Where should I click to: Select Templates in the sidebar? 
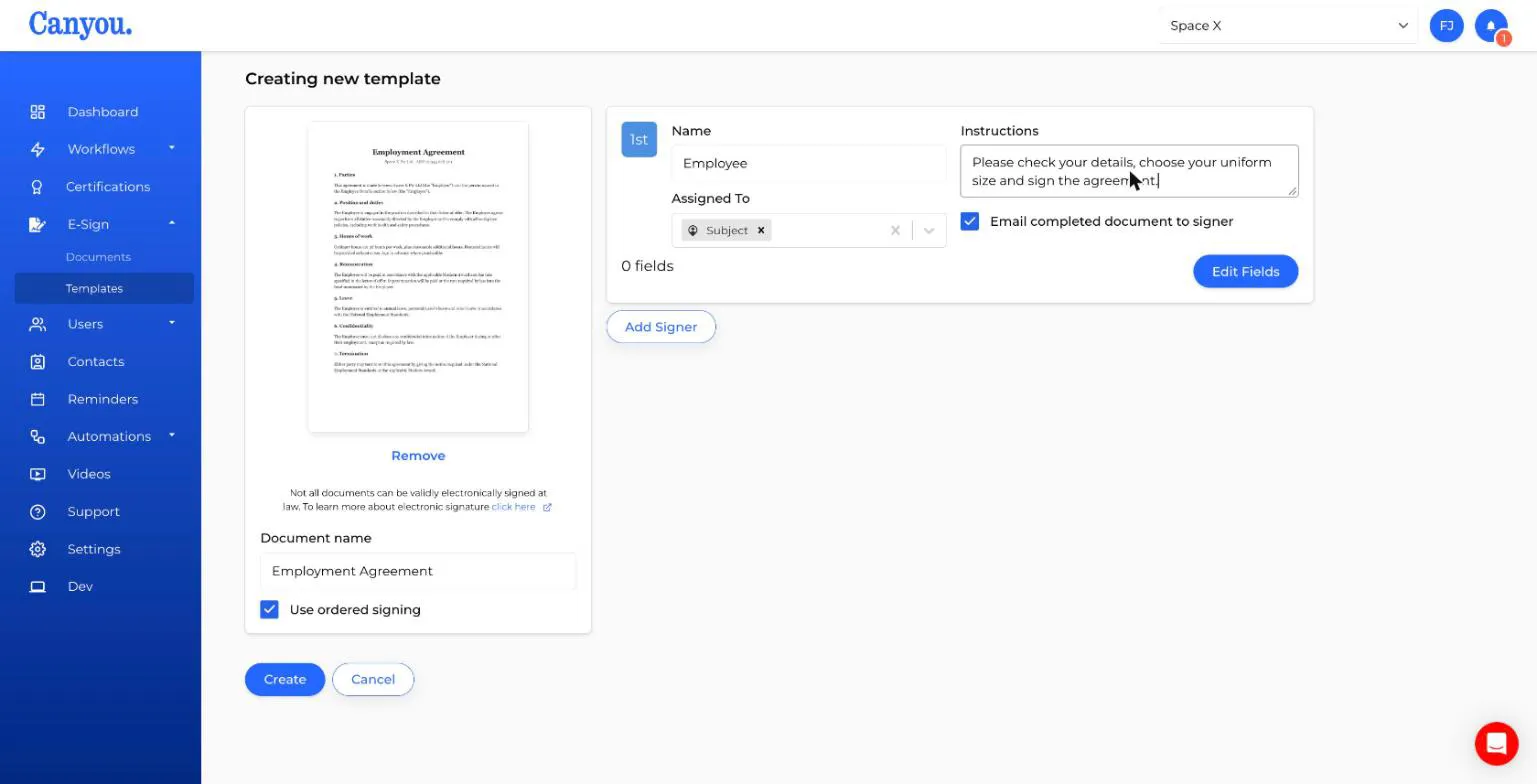point(104,288)
